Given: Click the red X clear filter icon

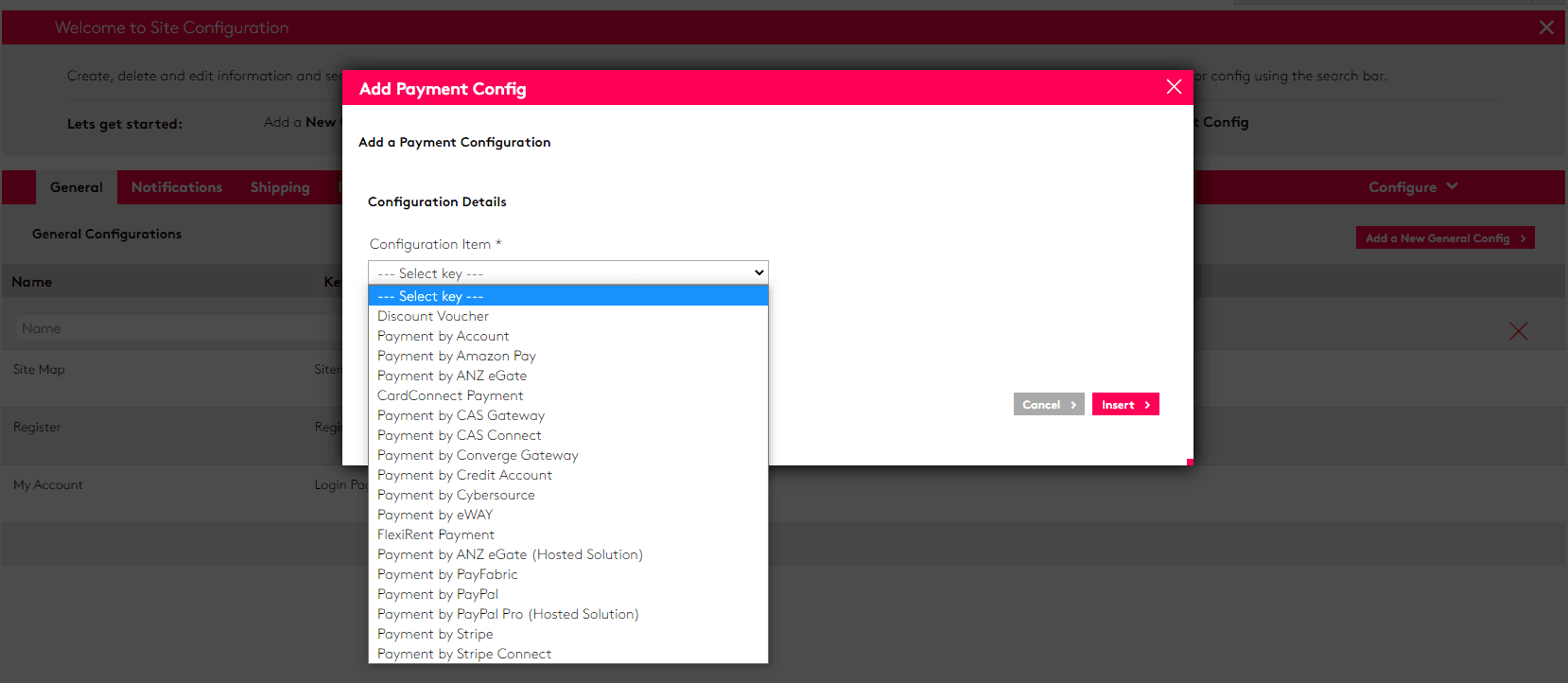Looking at the screenshot, I should point(1518,331).
